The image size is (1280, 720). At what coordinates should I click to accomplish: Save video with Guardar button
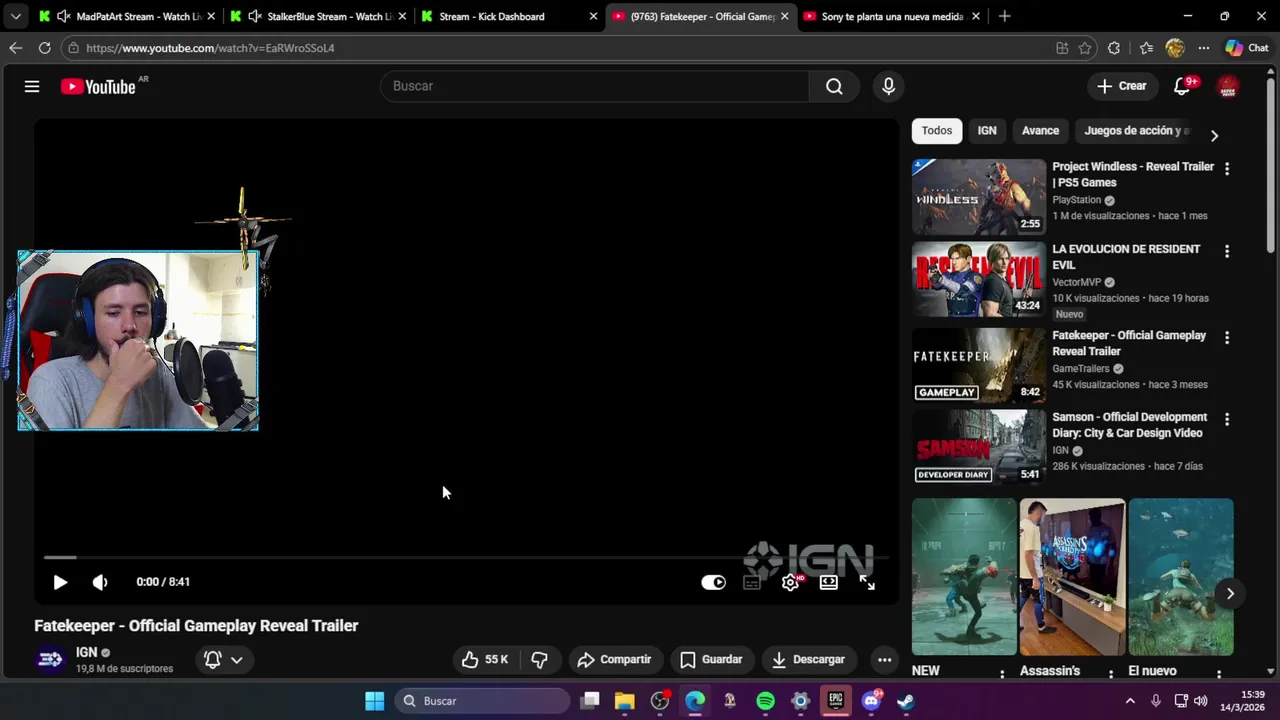(x=711, y=659)
